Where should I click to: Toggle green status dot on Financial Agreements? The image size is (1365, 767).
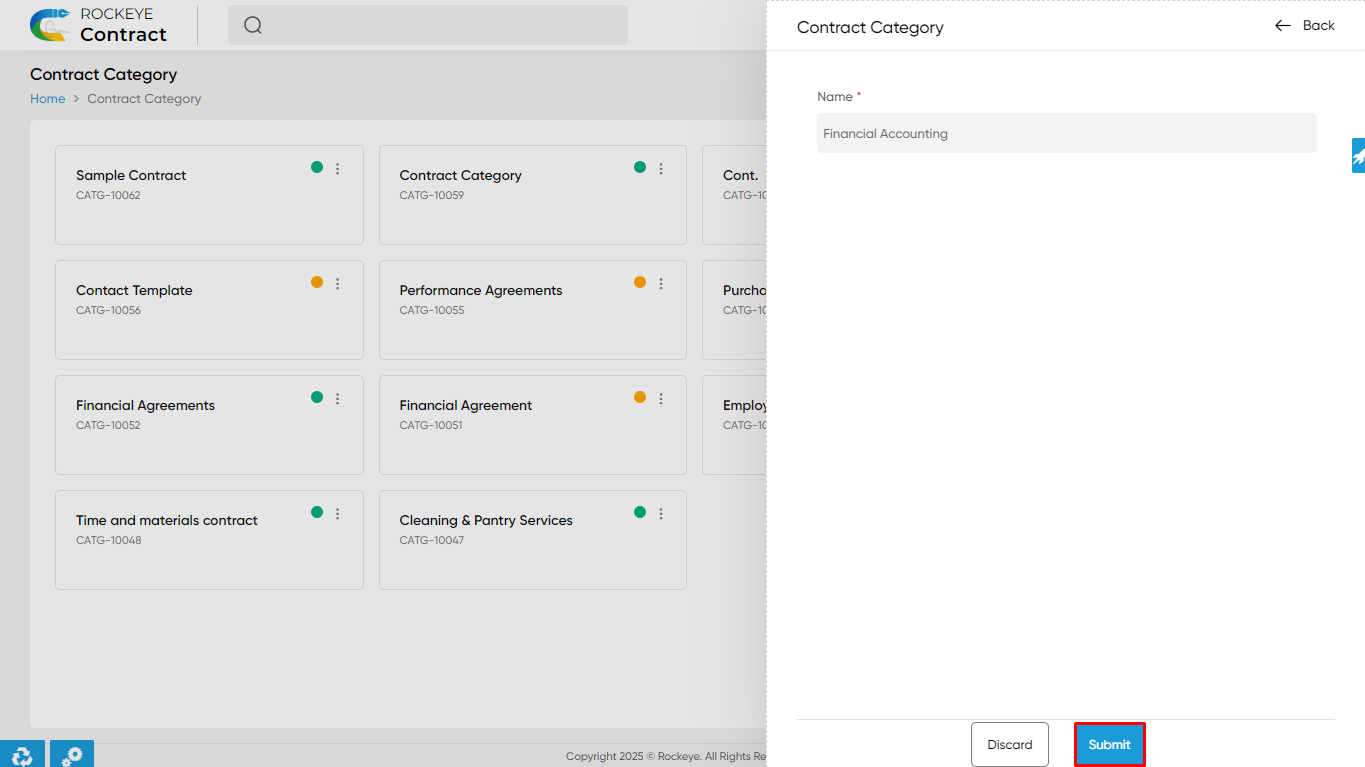click(317, 397)
